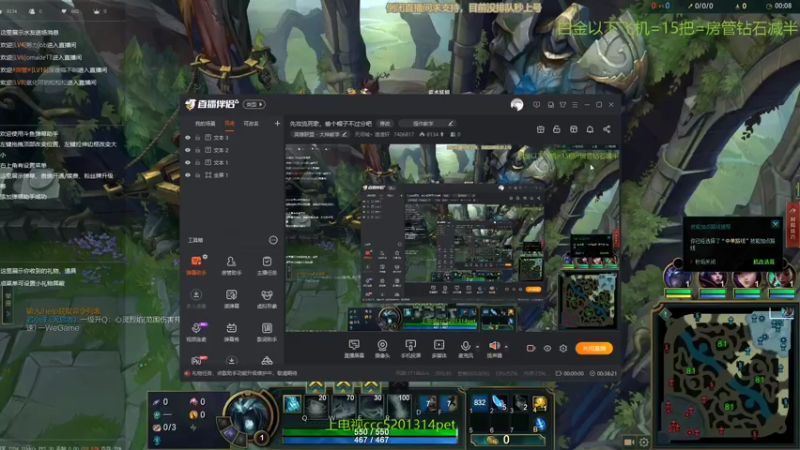Toggle the lock on 文本 1 layer
This screenshot has width=800, height=450.
pyautogui.click(x=197, y=162)
